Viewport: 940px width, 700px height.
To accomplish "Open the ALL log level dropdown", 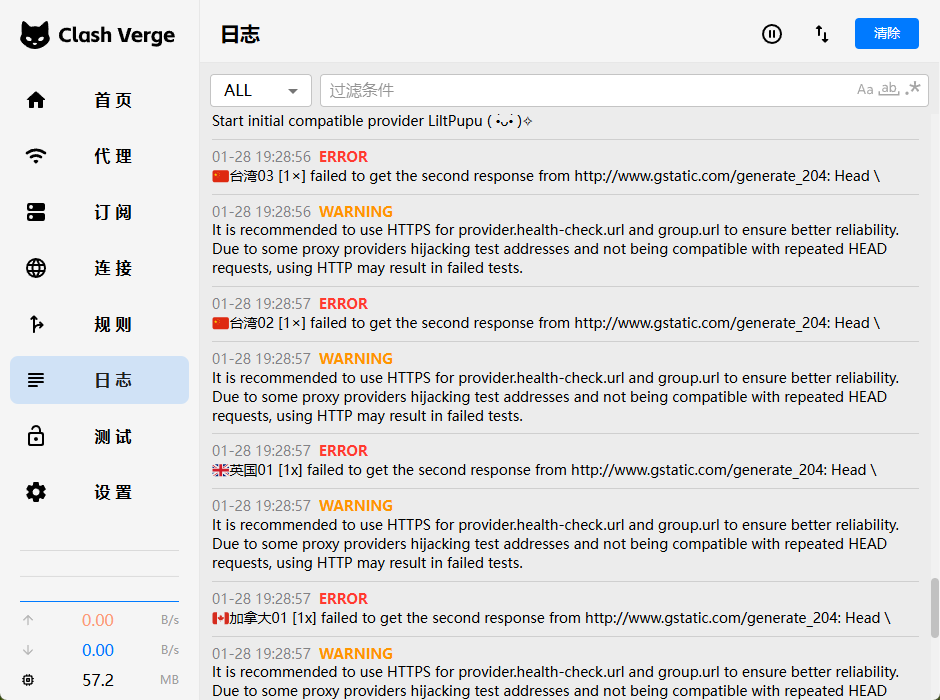I will tap(261, 90).
